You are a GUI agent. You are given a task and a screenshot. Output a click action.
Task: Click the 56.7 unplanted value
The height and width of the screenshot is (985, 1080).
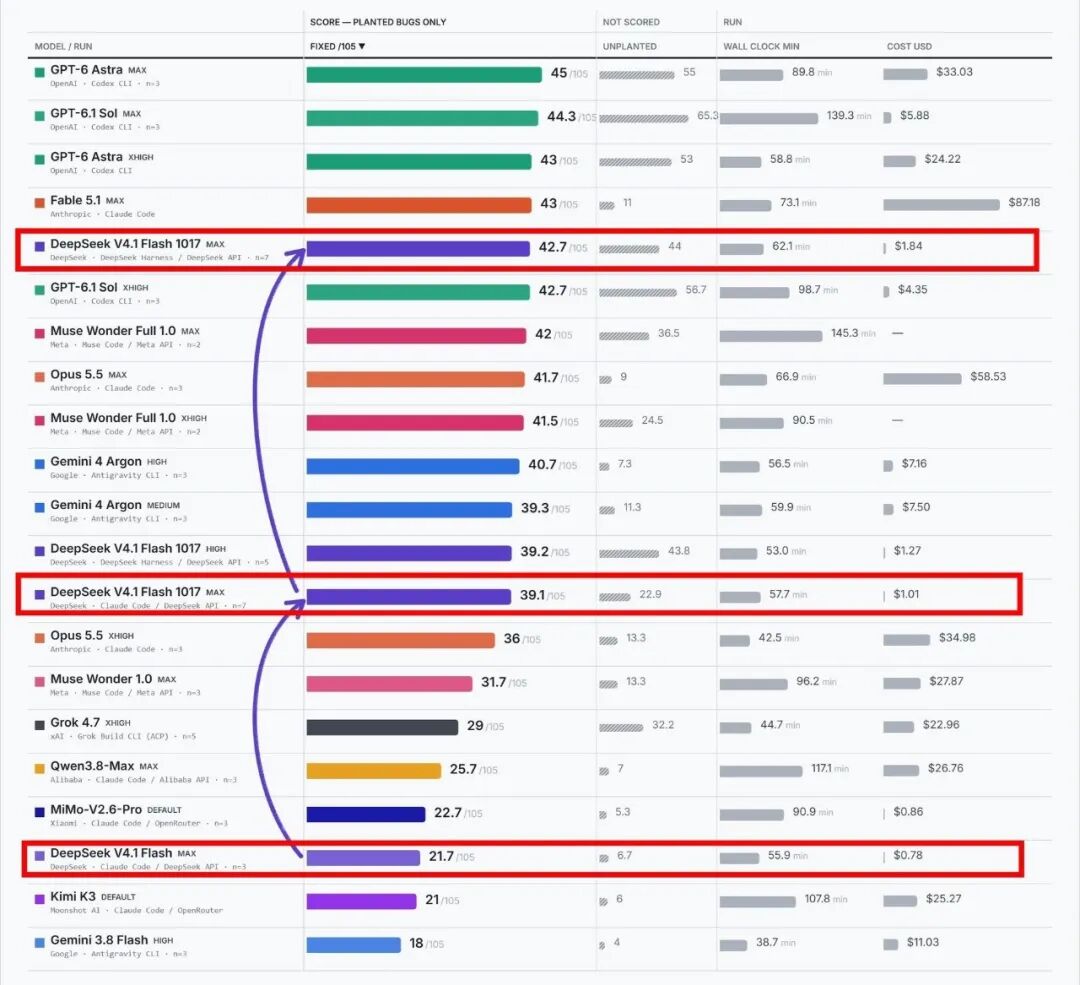pyautogui.click(x=696, y=290)
